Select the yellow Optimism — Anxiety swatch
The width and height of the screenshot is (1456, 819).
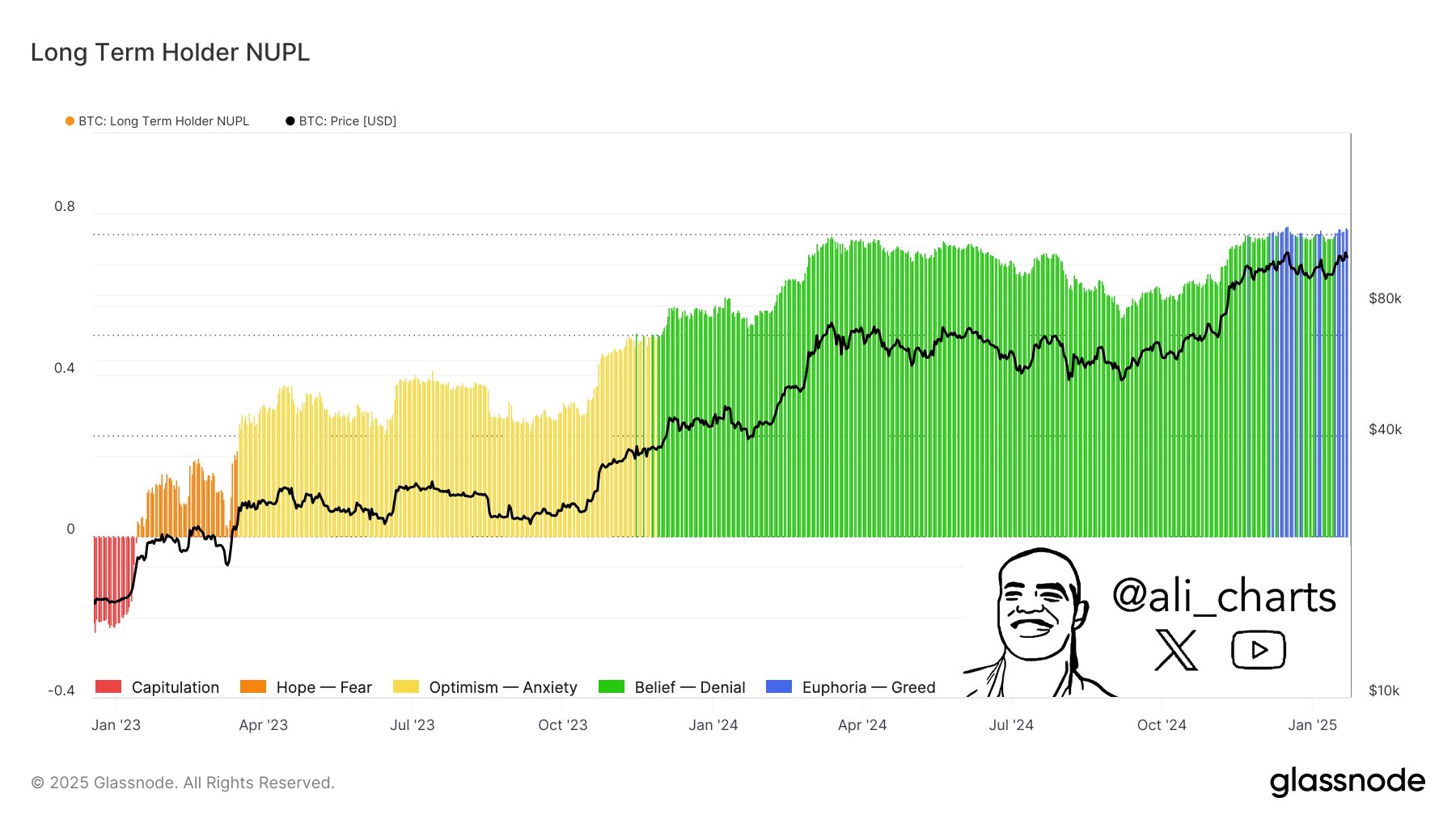(406, 686)
